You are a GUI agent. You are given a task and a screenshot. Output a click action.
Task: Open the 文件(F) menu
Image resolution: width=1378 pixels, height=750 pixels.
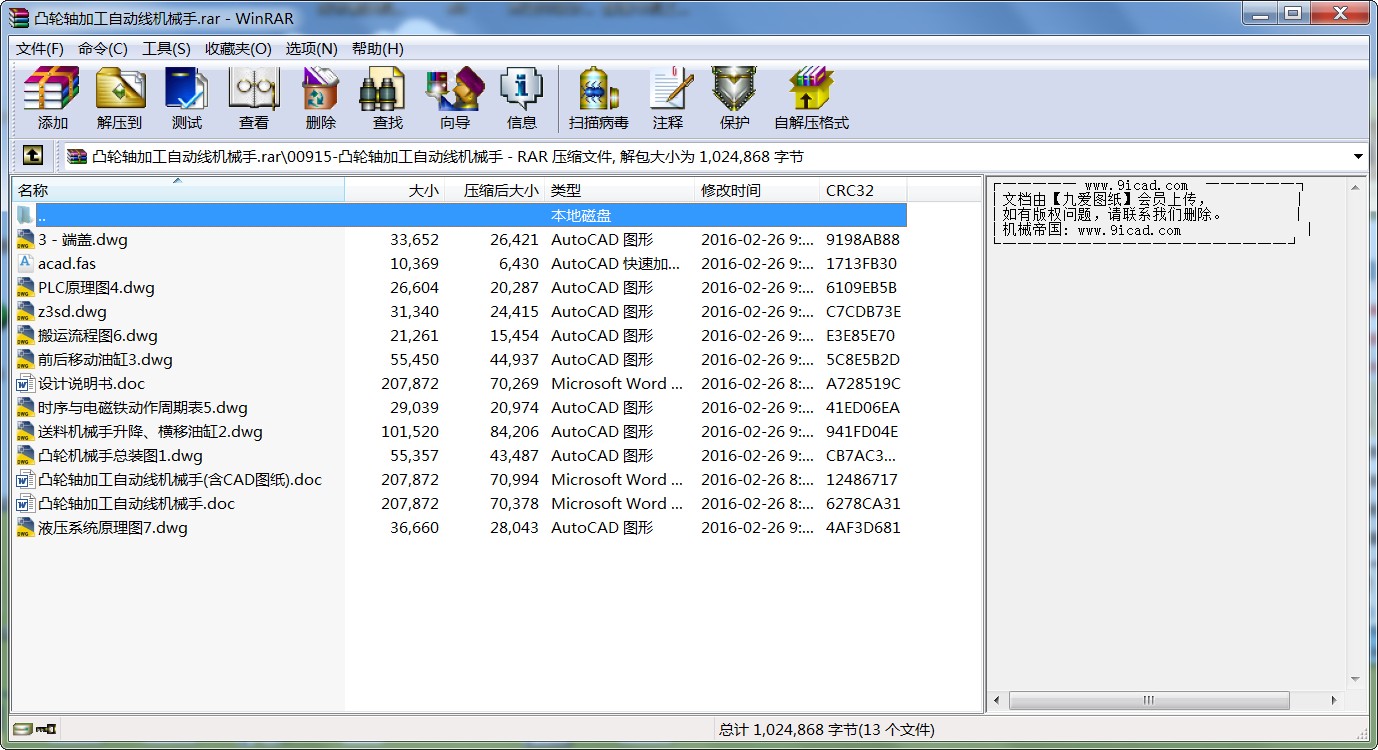coord(40,48)
